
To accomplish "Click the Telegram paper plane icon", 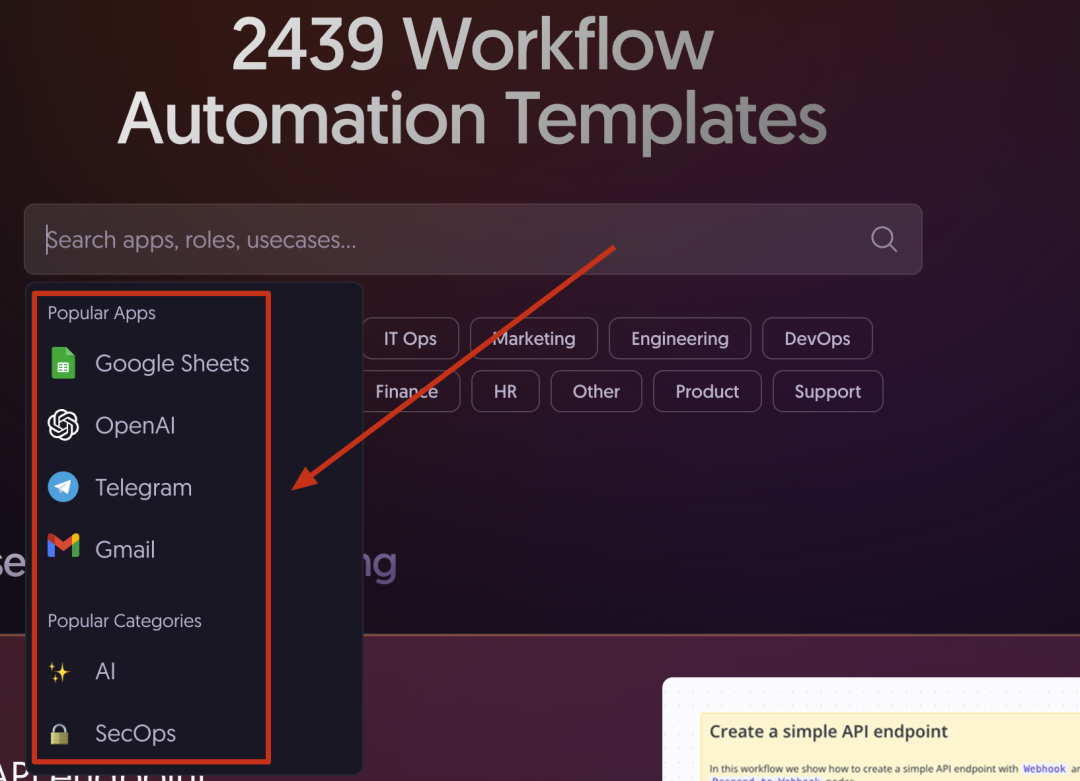I will click(x=63, y=487).
